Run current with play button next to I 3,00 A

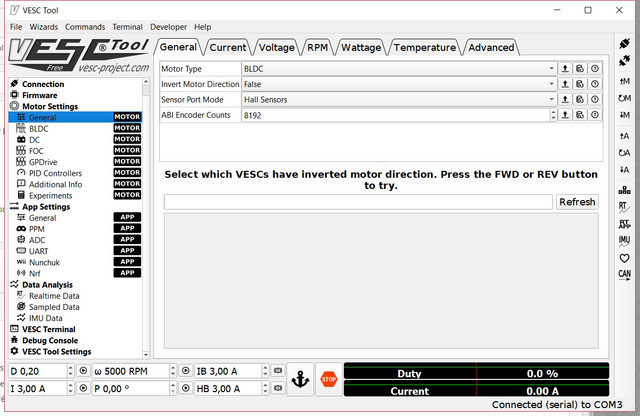point(83,388)
